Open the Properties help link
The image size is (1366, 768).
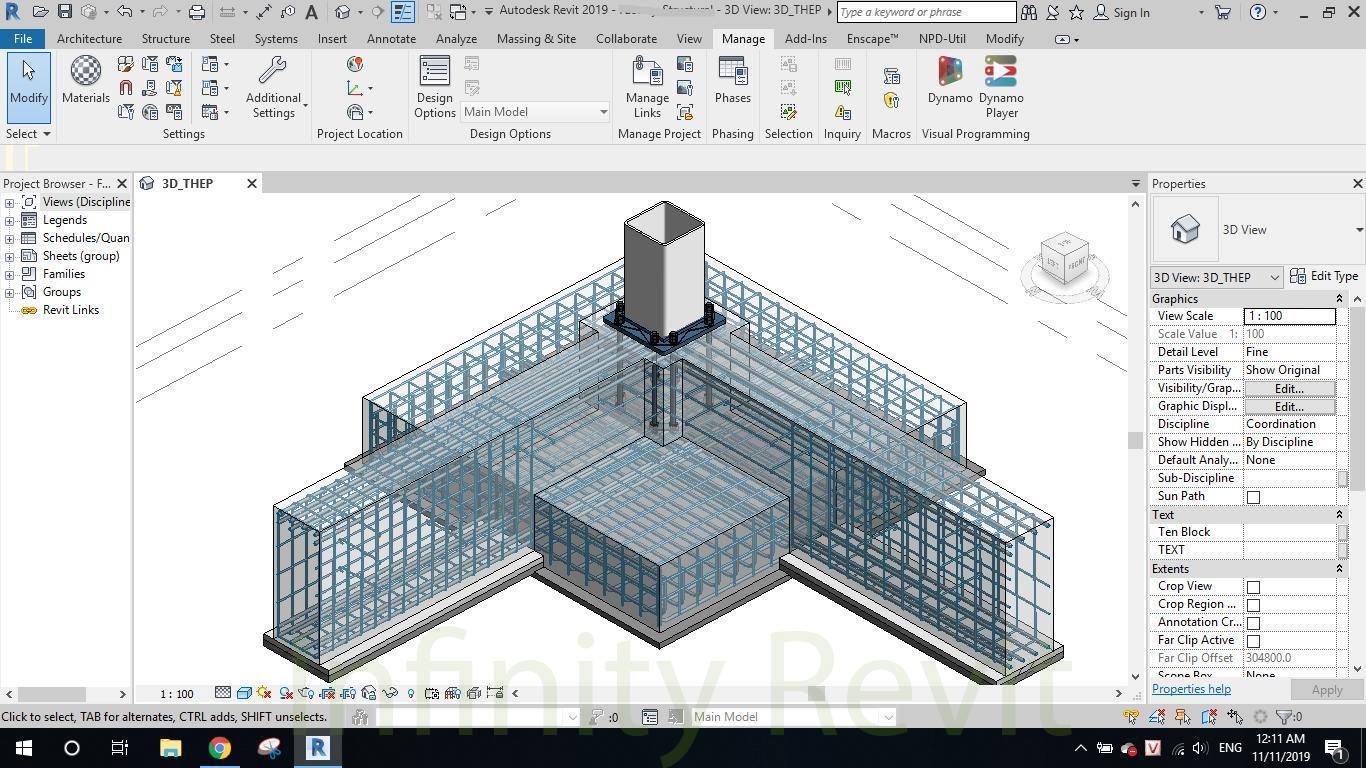coord(1191,689)
